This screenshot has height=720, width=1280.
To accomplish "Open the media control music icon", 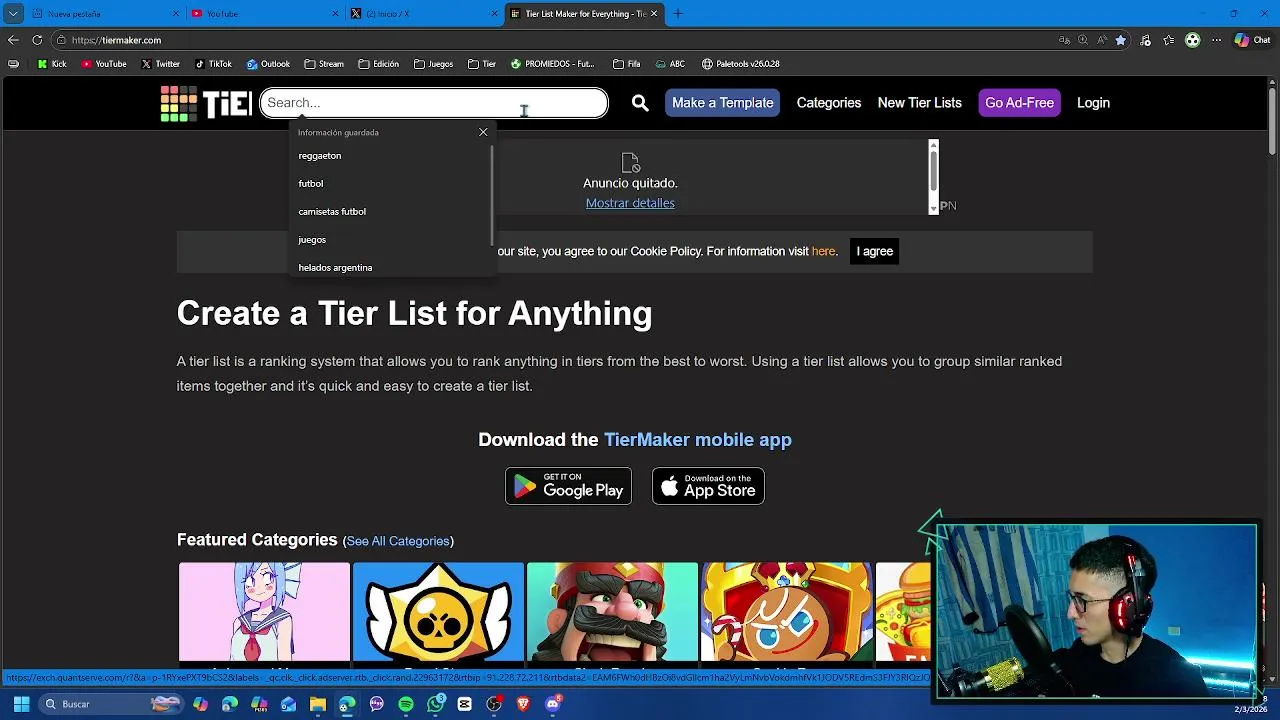I will (x=1145, y=40).
